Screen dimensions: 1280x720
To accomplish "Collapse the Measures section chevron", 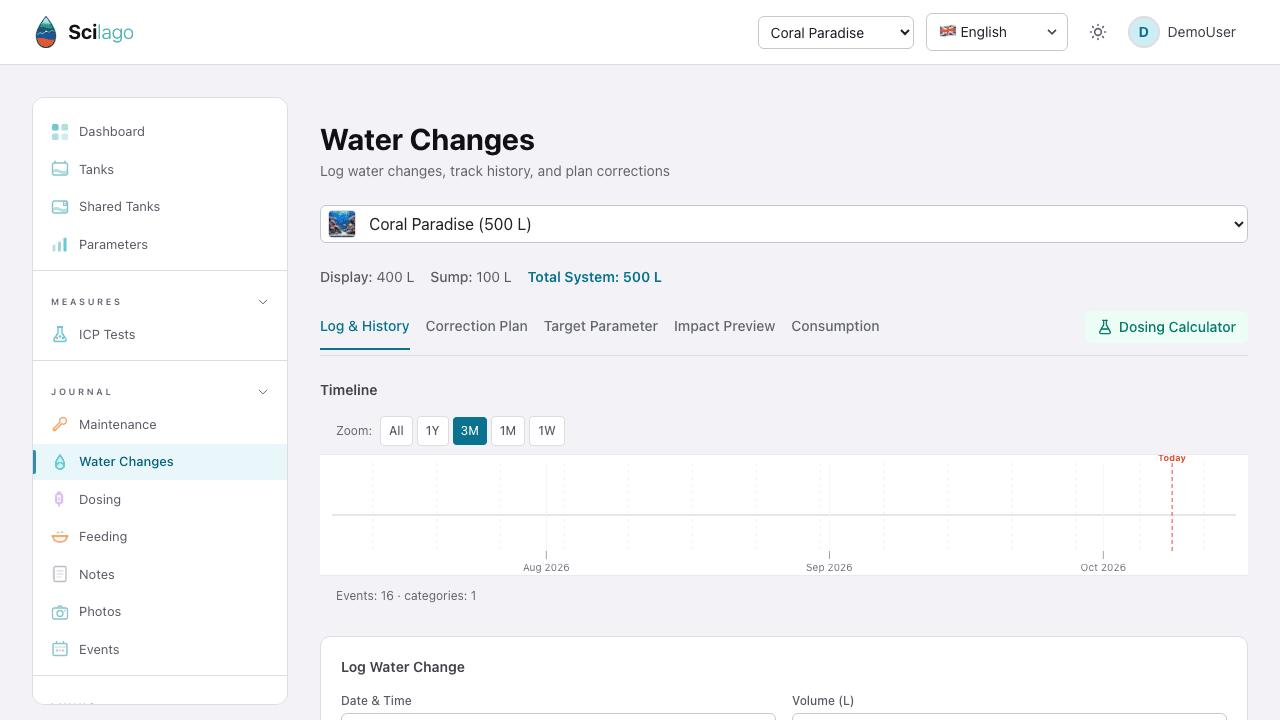I will tap(263, 302).
